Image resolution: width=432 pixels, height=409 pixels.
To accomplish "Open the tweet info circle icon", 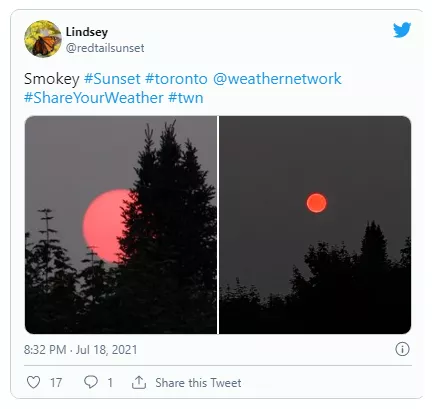I will point(402,349).
